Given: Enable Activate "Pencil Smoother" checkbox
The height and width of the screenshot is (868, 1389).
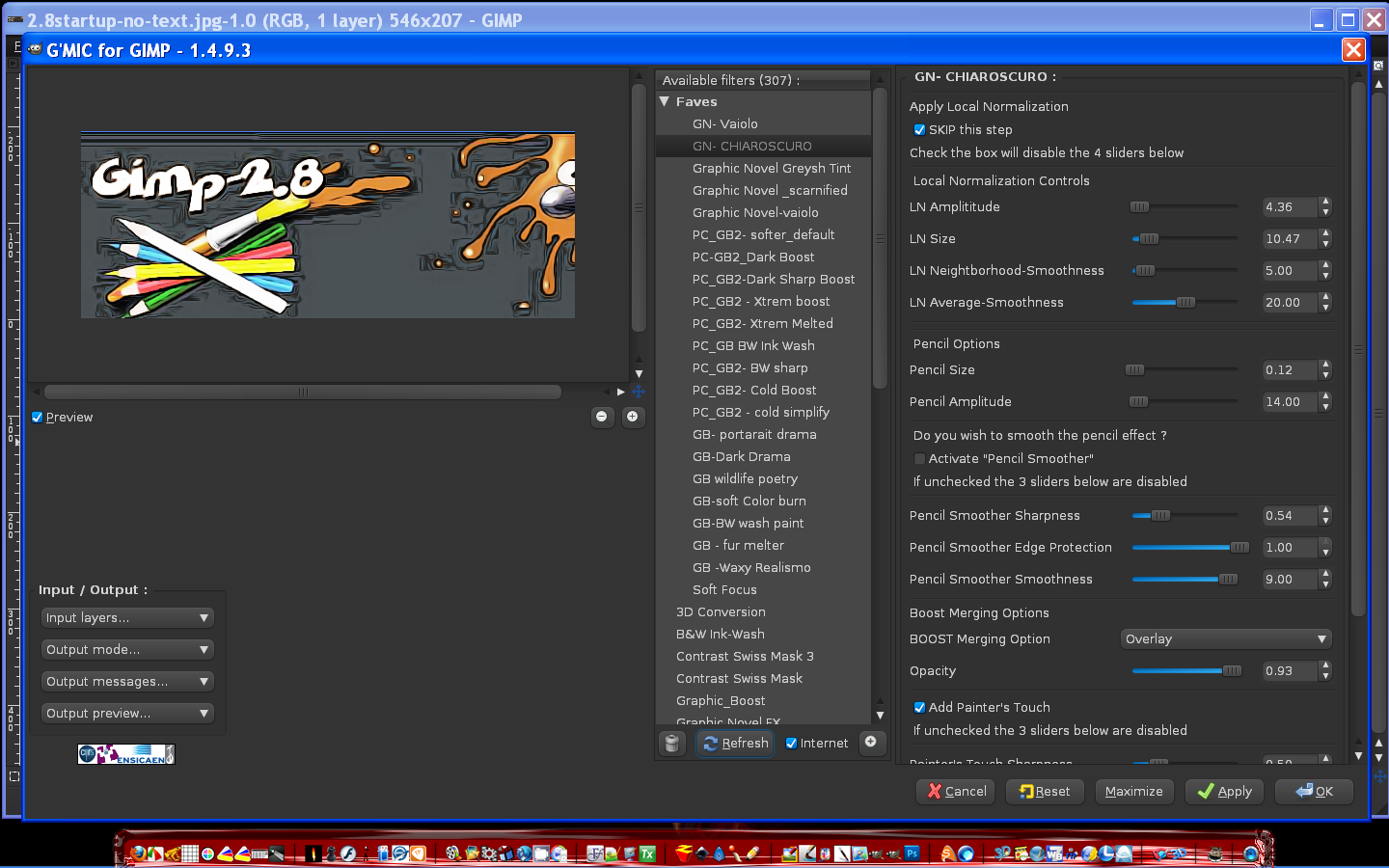Looking at the screenshot, I should point(919,459).
